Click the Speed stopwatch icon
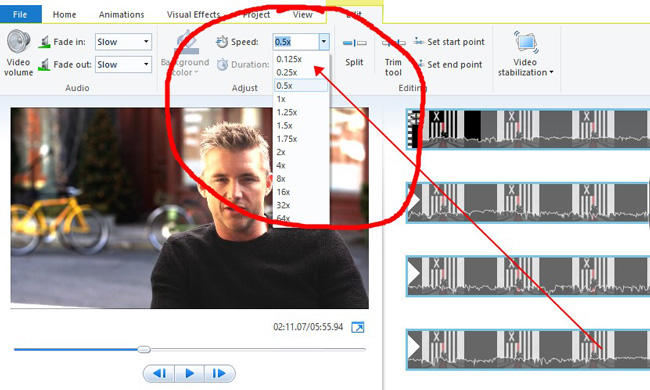The image size is (650, 390). (222, 41)
